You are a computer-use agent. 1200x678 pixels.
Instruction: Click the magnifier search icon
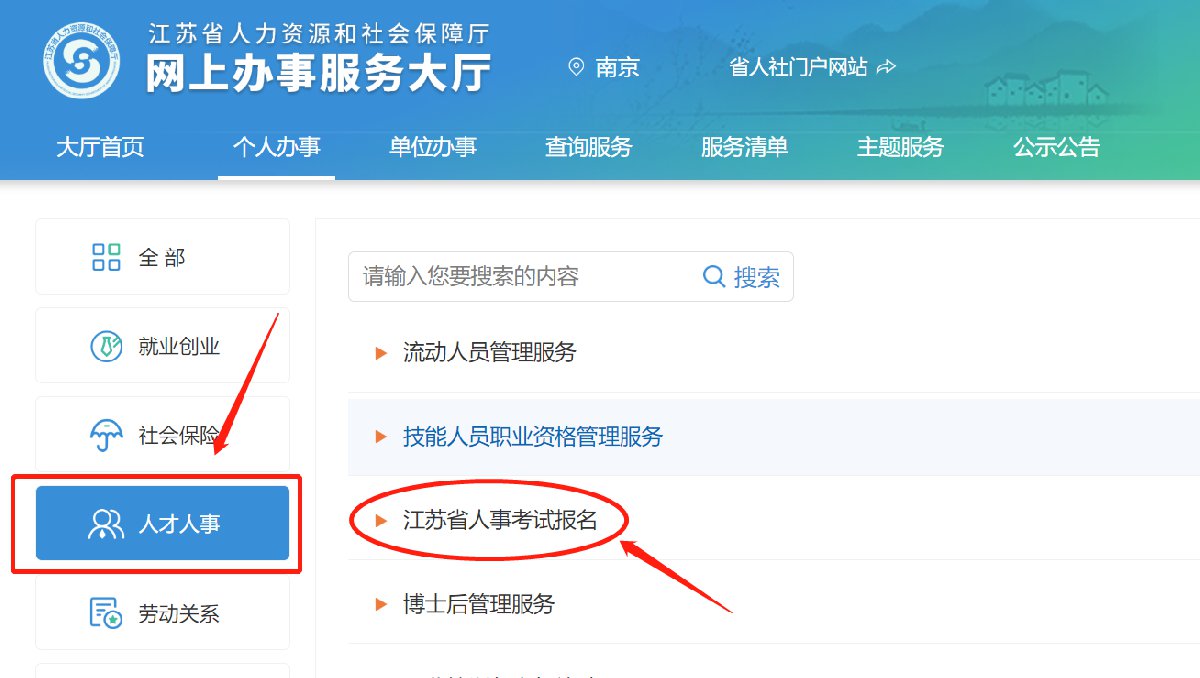[714, 277]
